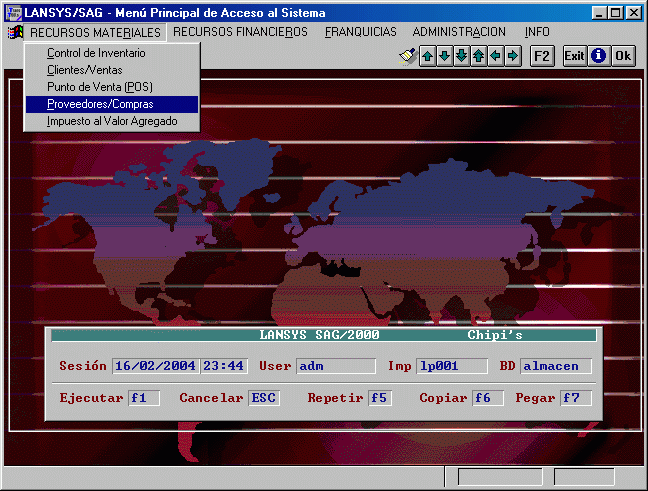Screen dimensions: 648x491
Task: Click the f6 key box next to Copiar
Action: point(488,398)
